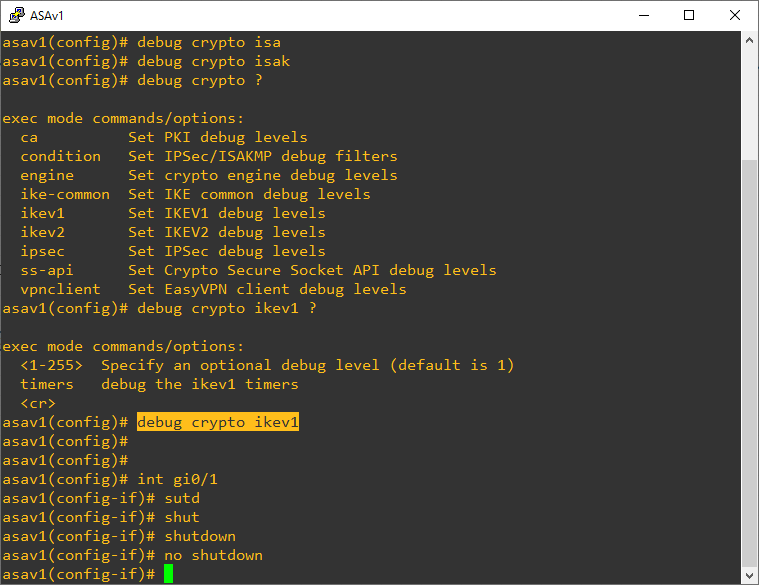This screenshot has width=759, height=585.
Task: Click the 'timers' option keyword
Action: pos(47,384)
